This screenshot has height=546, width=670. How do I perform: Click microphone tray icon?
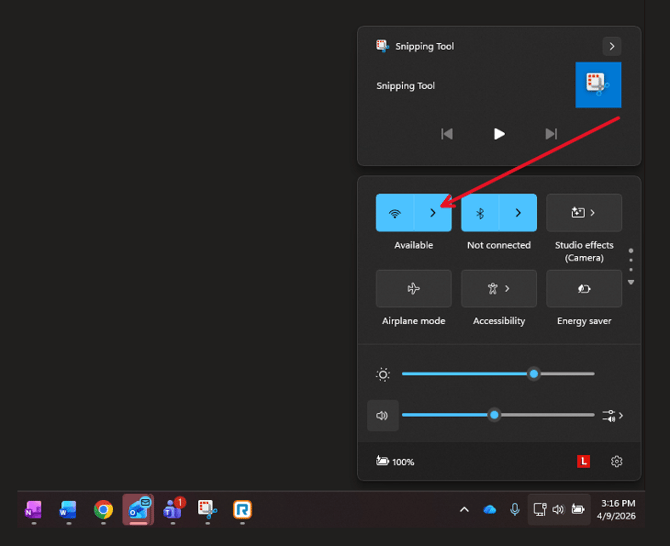pos(515,509)
